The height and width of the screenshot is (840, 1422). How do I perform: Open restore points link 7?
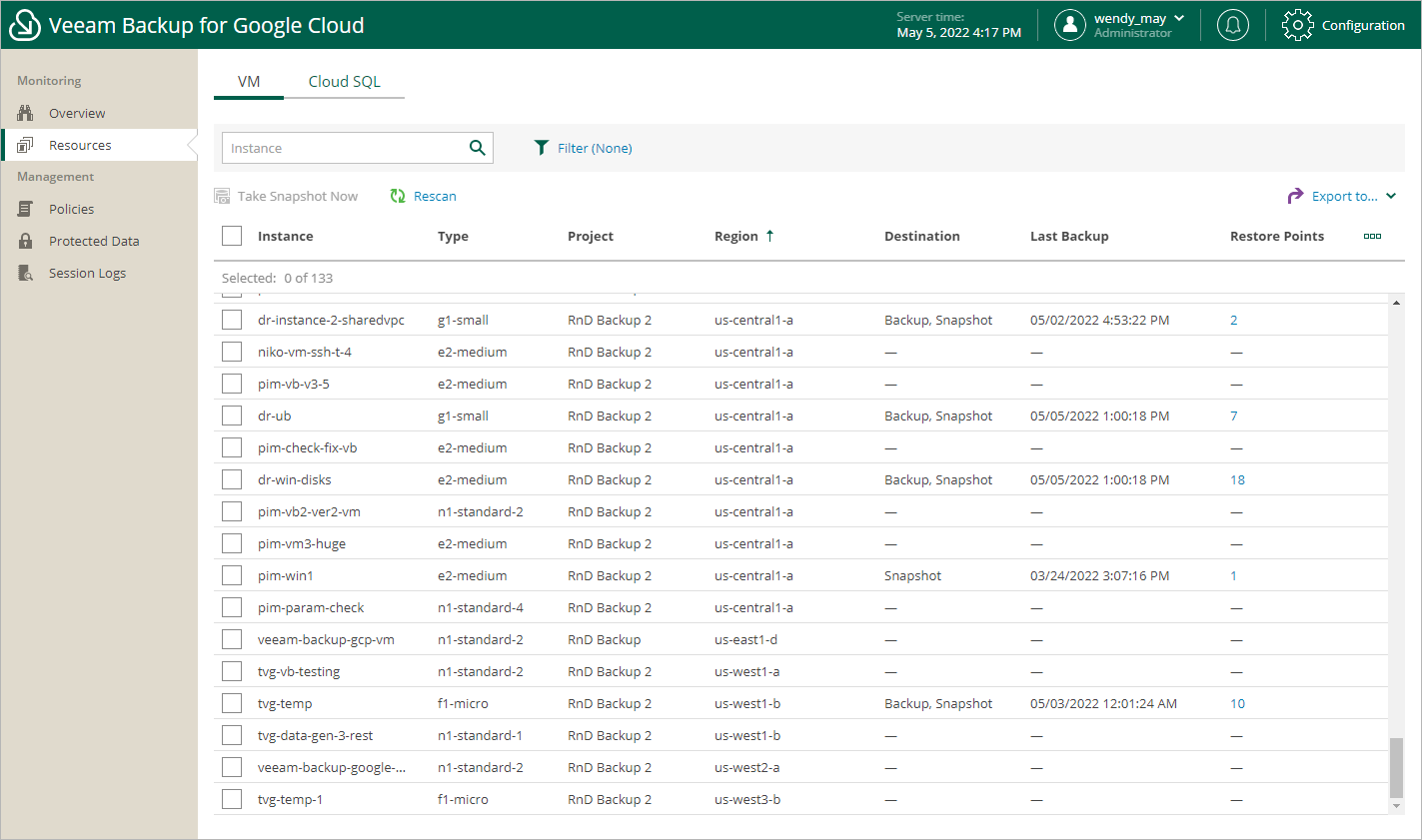1234,416
